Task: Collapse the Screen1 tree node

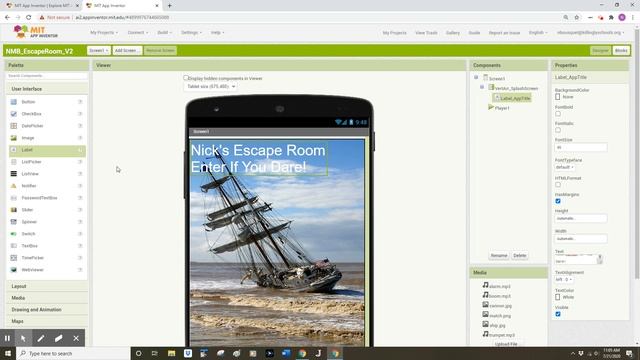Action: pos(476,77)
